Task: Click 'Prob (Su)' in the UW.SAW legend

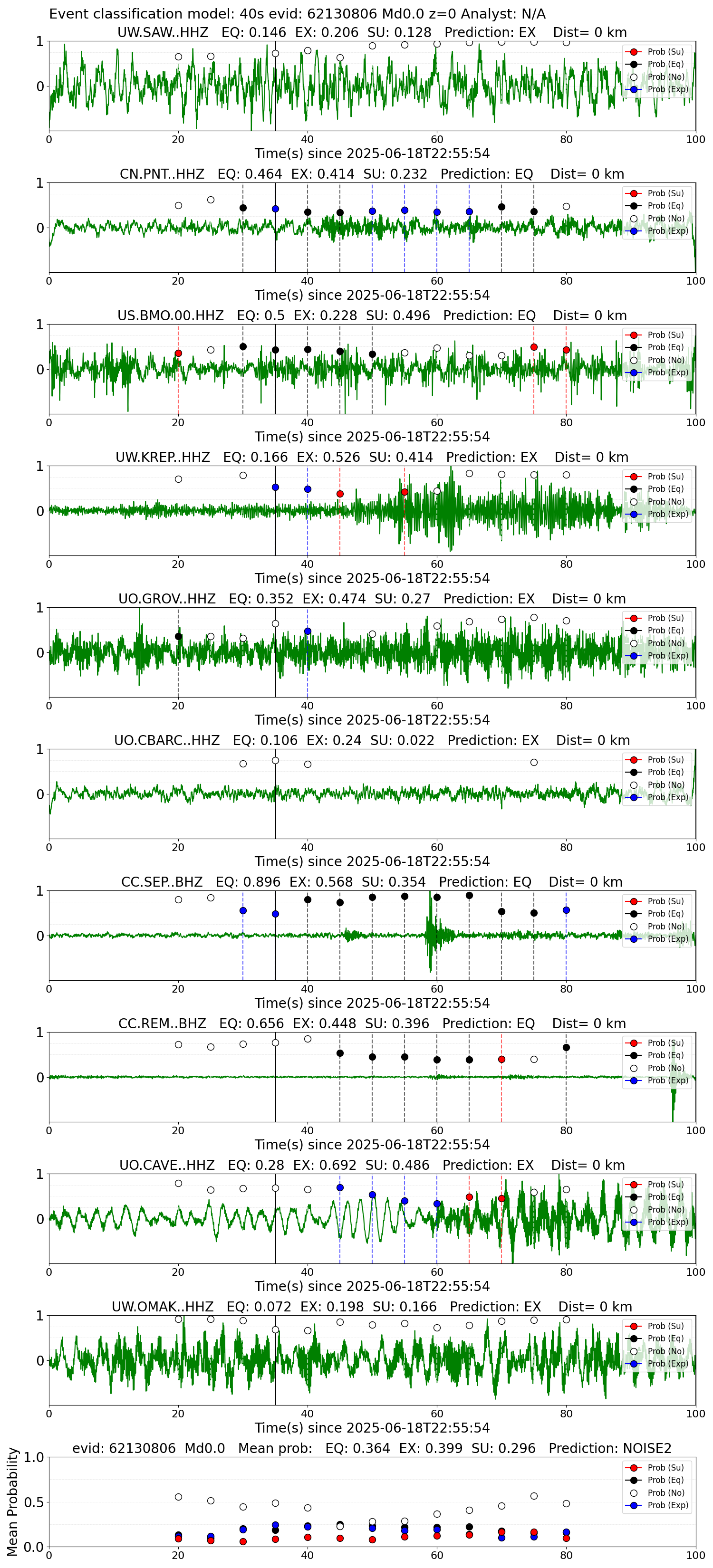Action: click(665, 52)
